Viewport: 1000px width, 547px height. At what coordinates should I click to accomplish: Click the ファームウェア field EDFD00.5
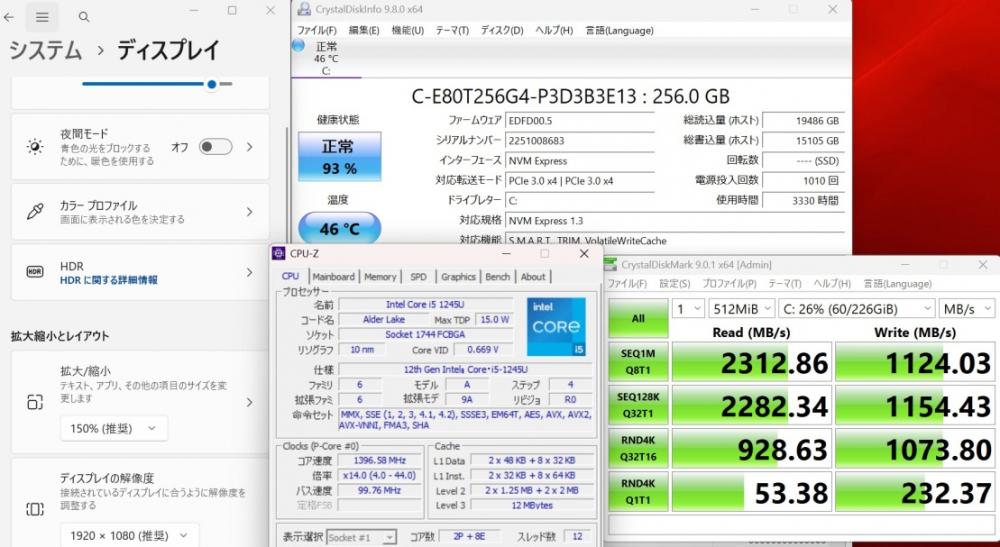point(580,120)
